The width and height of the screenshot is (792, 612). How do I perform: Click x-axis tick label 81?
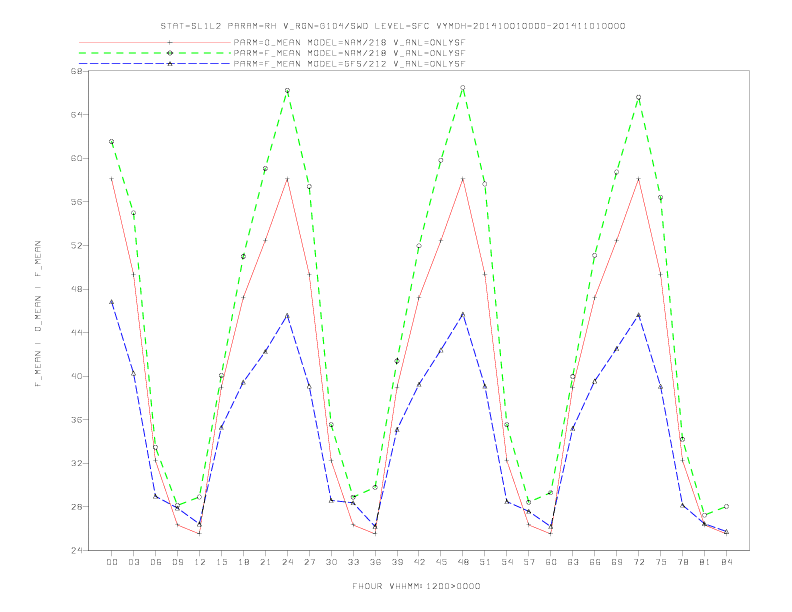coord(705,562)
